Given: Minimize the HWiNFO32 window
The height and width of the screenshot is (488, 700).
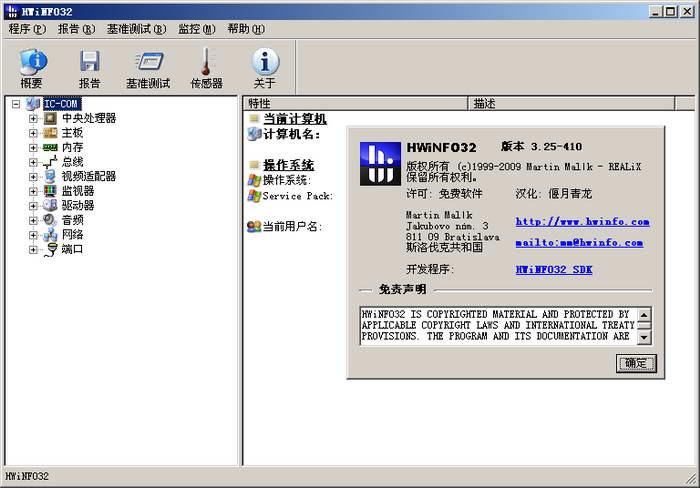Looking at the screenshot, I should click(x=655, y=12).
